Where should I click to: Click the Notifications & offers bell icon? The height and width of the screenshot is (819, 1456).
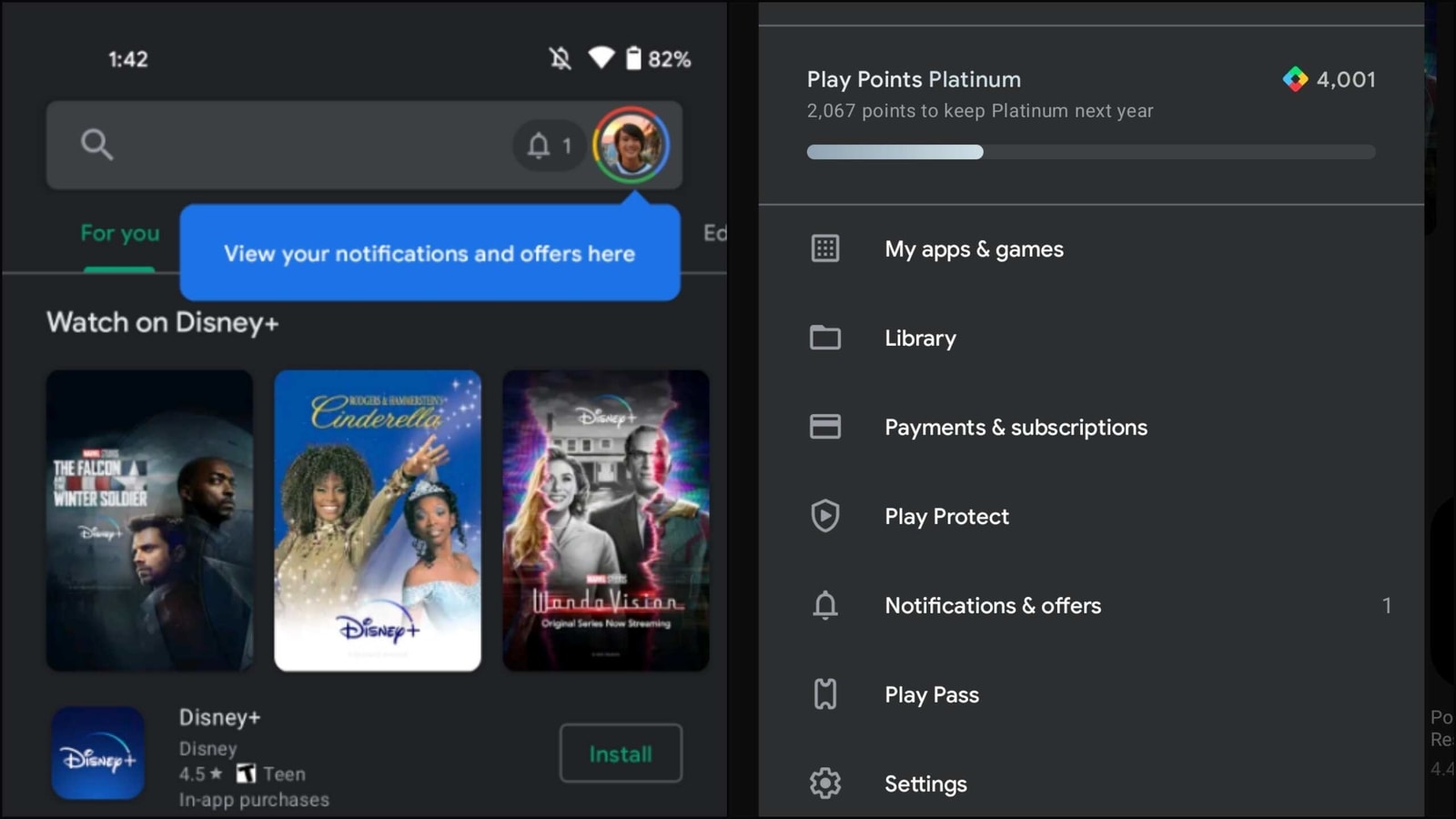[x=825, y=605]
